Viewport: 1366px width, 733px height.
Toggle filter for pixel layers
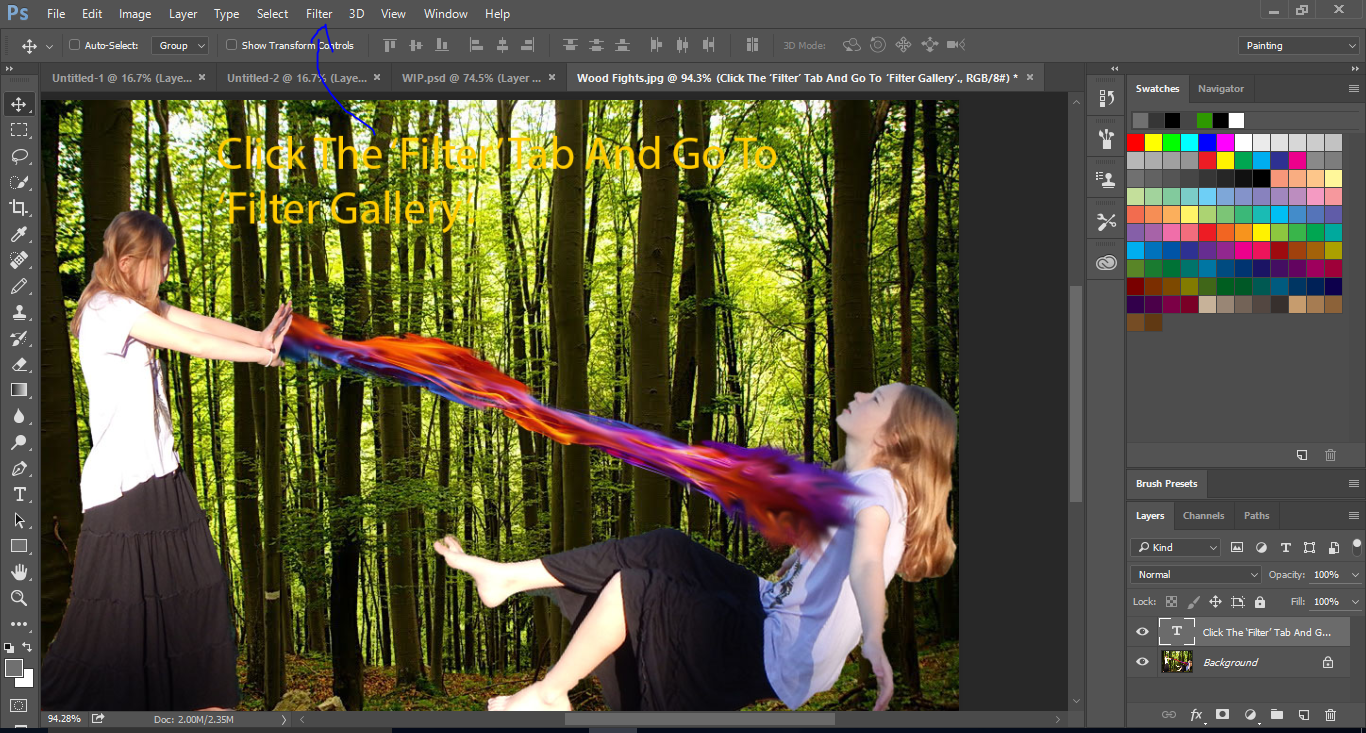click(1237, 548)
